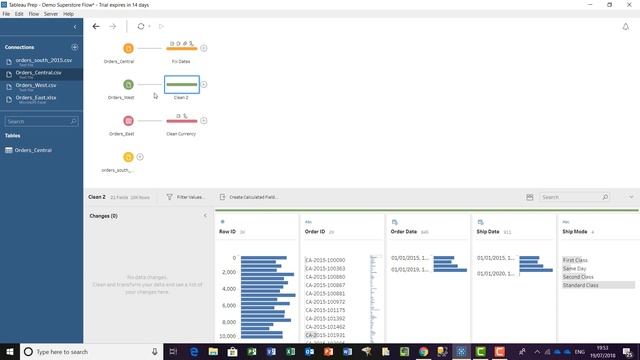Image resolution: width=640 pixels, height=360 pixels.
Task: Open Google Chrome from the taskbar
Action: [x=423, y=351]
